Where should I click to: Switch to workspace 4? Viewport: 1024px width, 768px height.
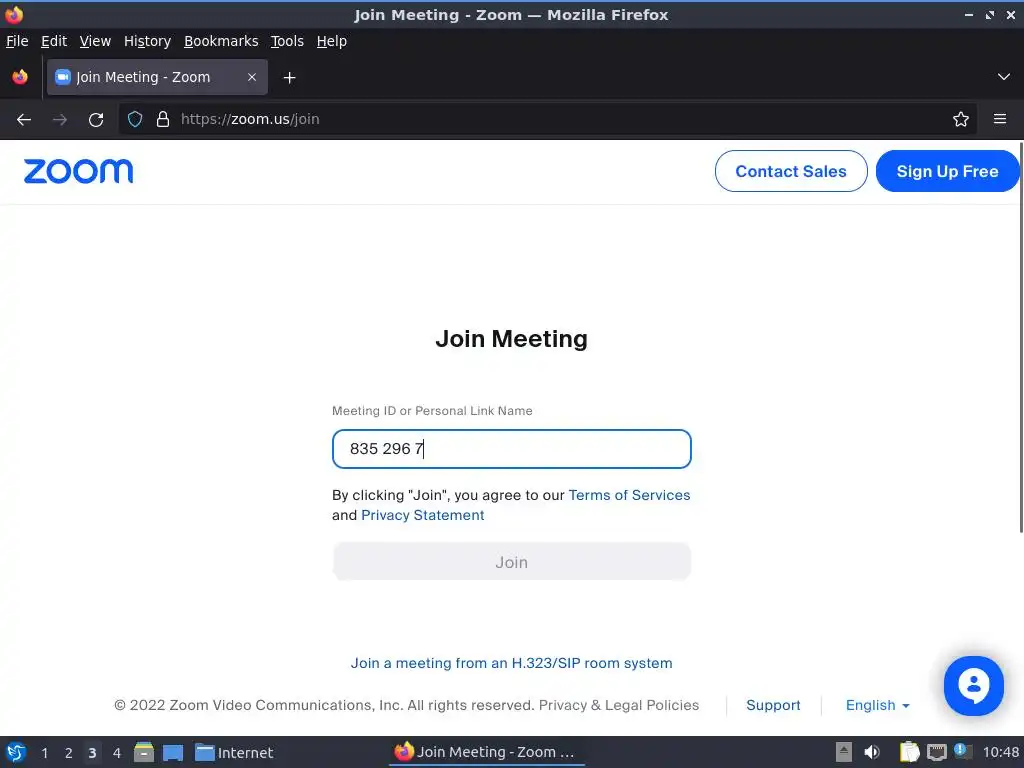(117, 753)
